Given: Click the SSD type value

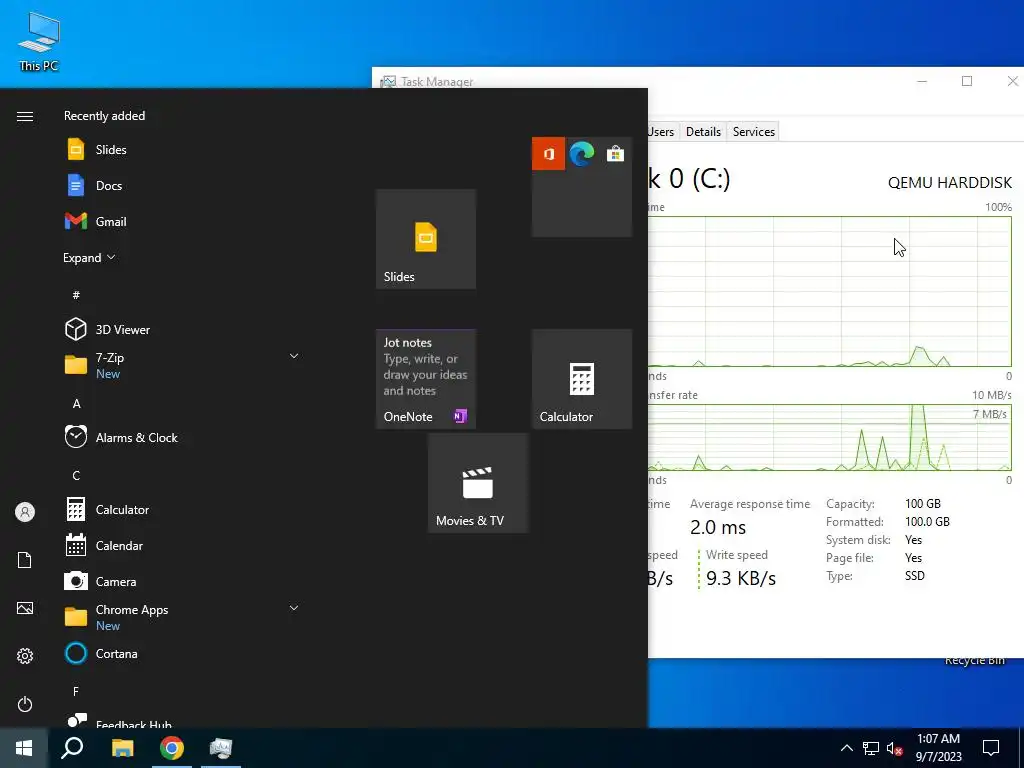Looking at the screenshot, I should click(914, 576).
